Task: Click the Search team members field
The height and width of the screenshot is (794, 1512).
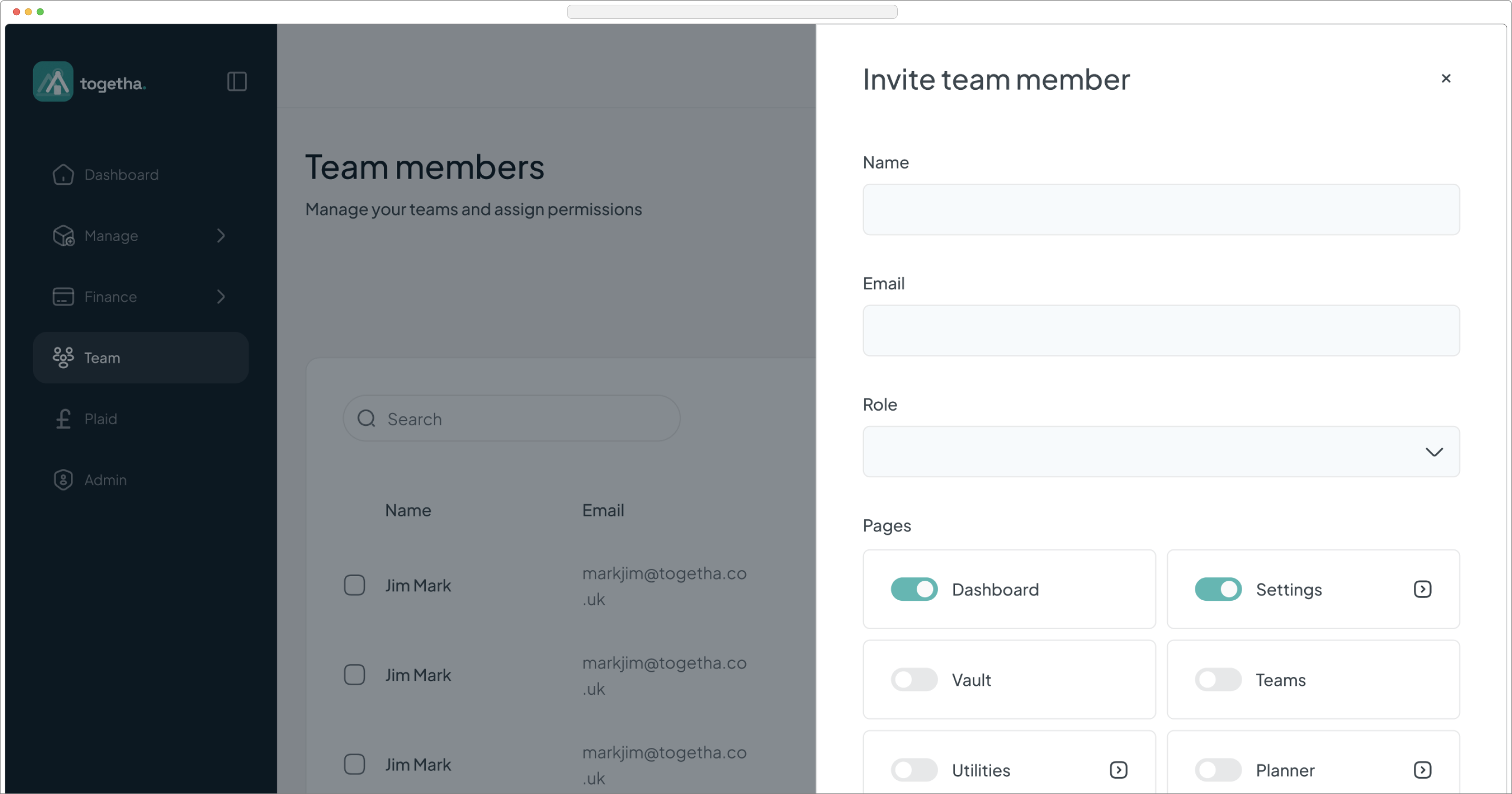Action: (512, 419)
